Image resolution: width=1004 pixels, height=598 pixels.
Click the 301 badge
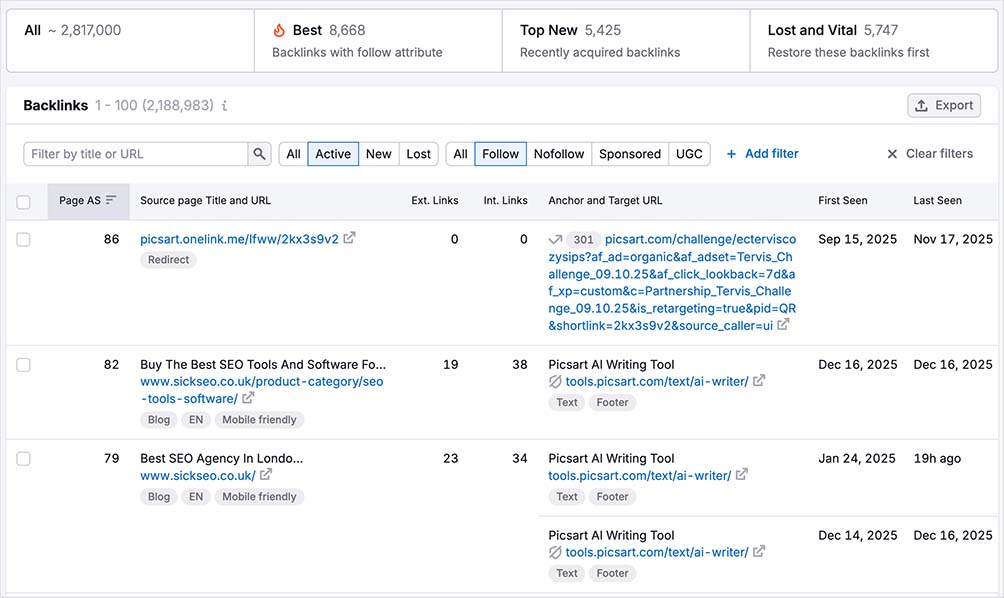(583, 239)
